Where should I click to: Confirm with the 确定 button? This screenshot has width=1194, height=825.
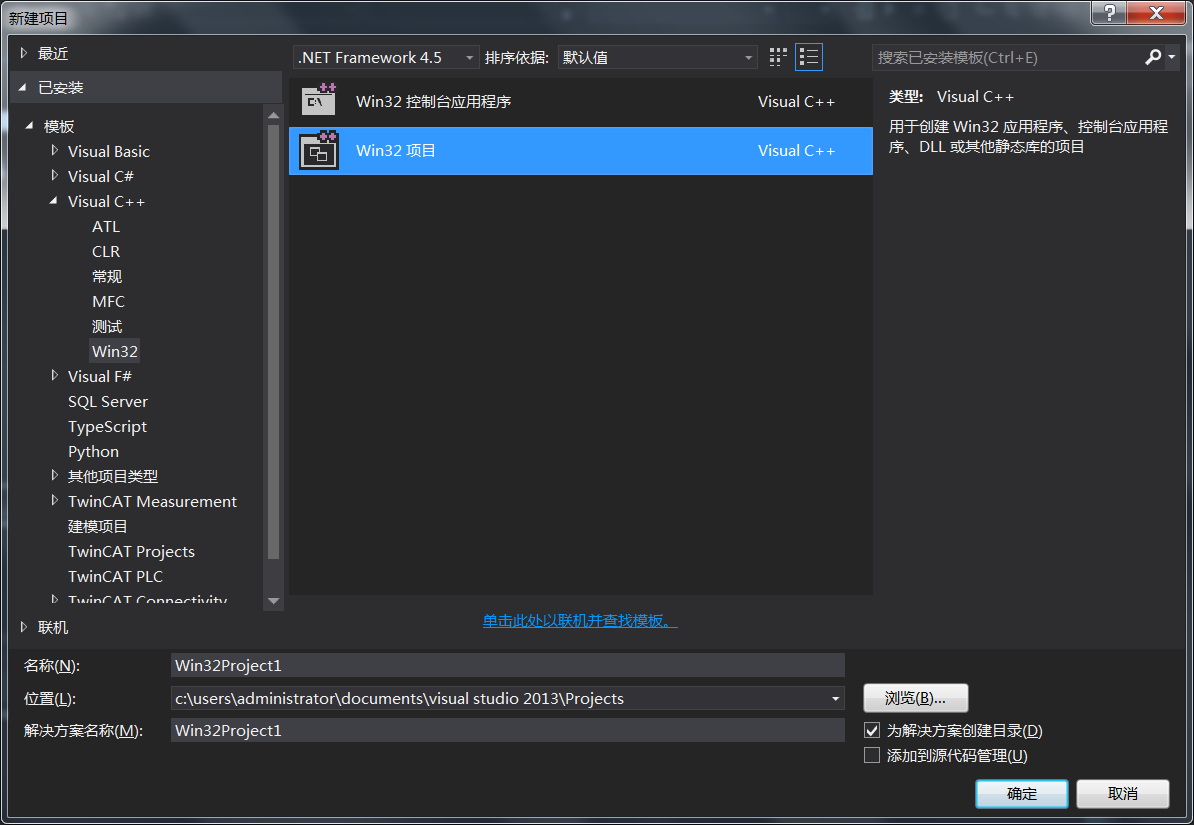pos(1021,794)
